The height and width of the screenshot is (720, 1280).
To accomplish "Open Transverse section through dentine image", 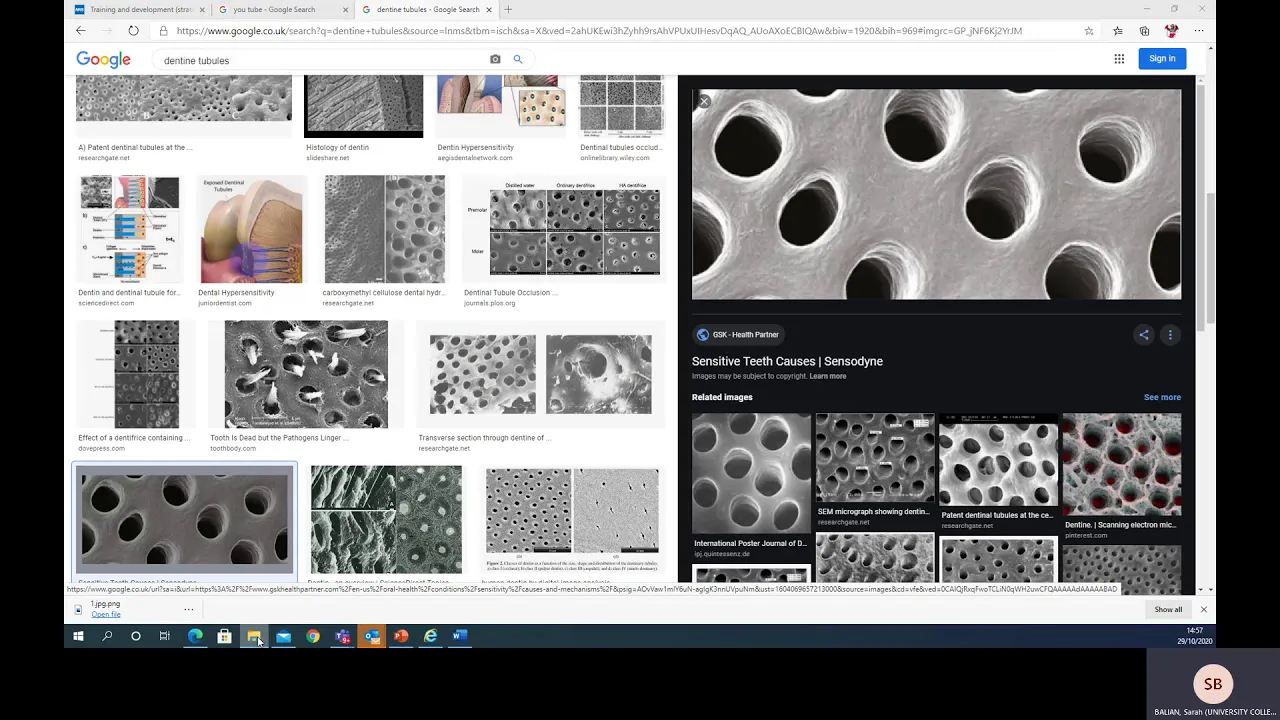I will [x=540, y=374].
